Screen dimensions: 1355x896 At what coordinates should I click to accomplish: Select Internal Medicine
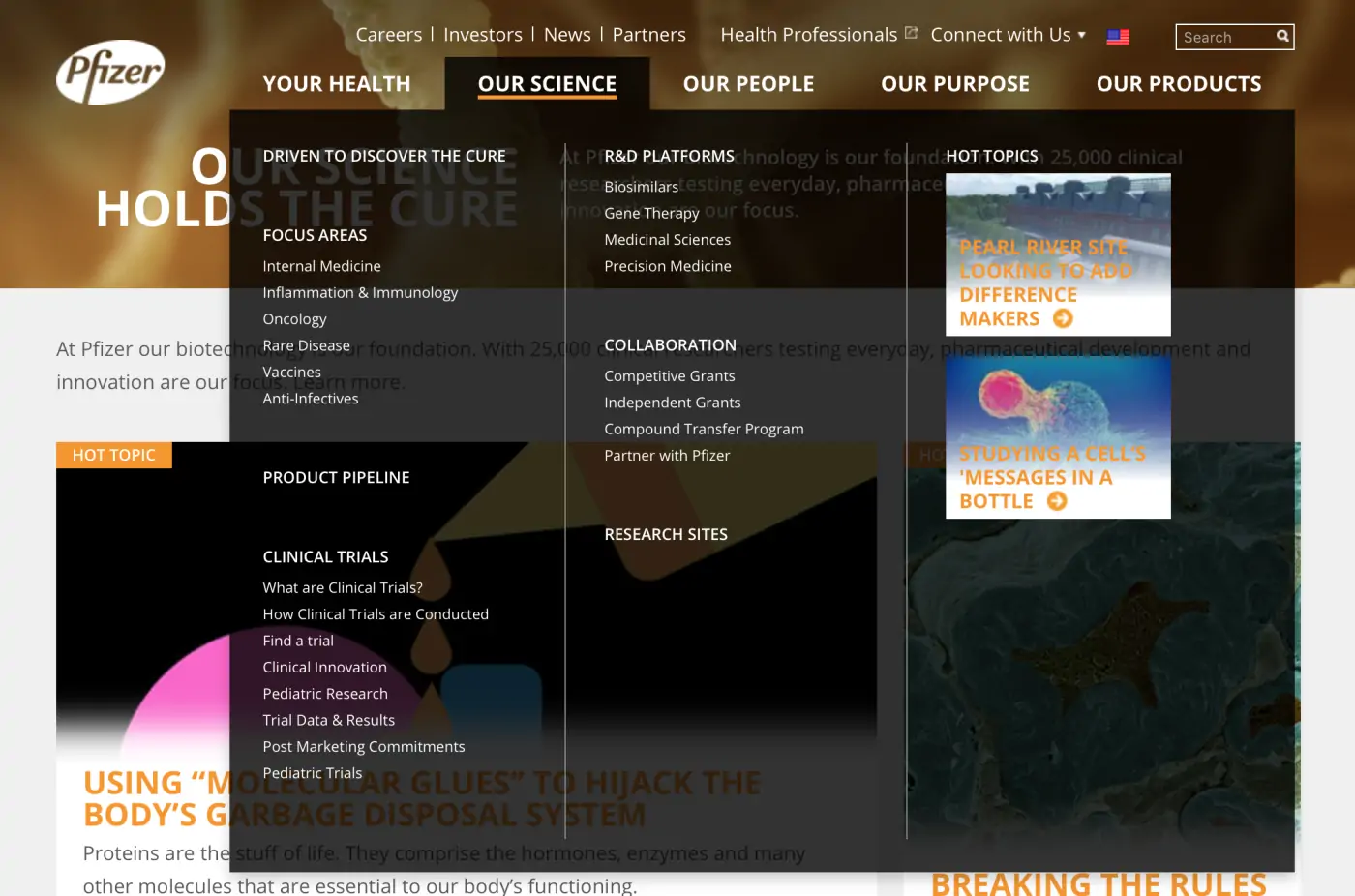[x=321, y=266]
